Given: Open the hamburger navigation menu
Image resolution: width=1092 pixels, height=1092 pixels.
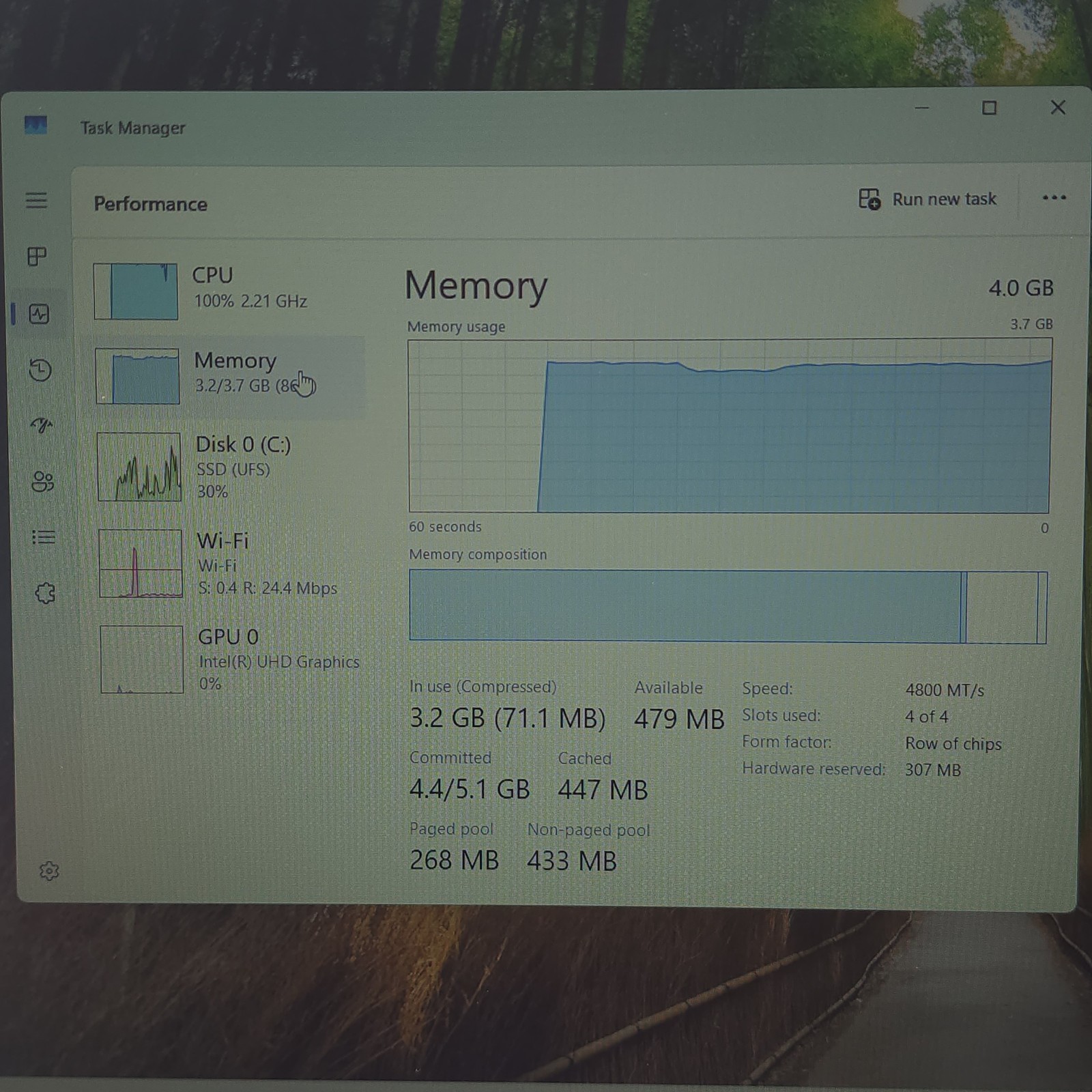Looking at the screenshot, I should [37, 200].
